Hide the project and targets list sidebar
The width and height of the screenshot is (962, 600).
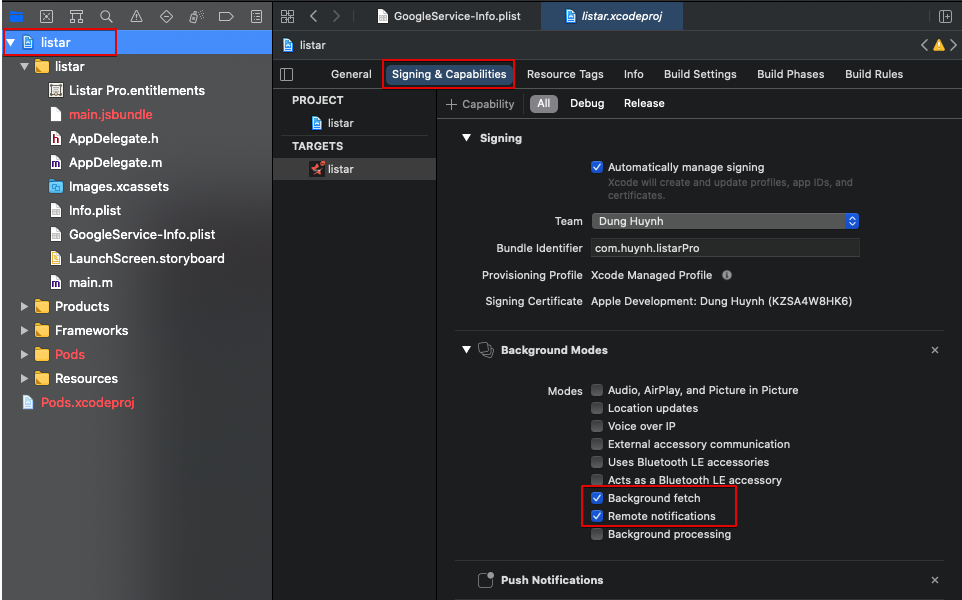click(287, 74)
